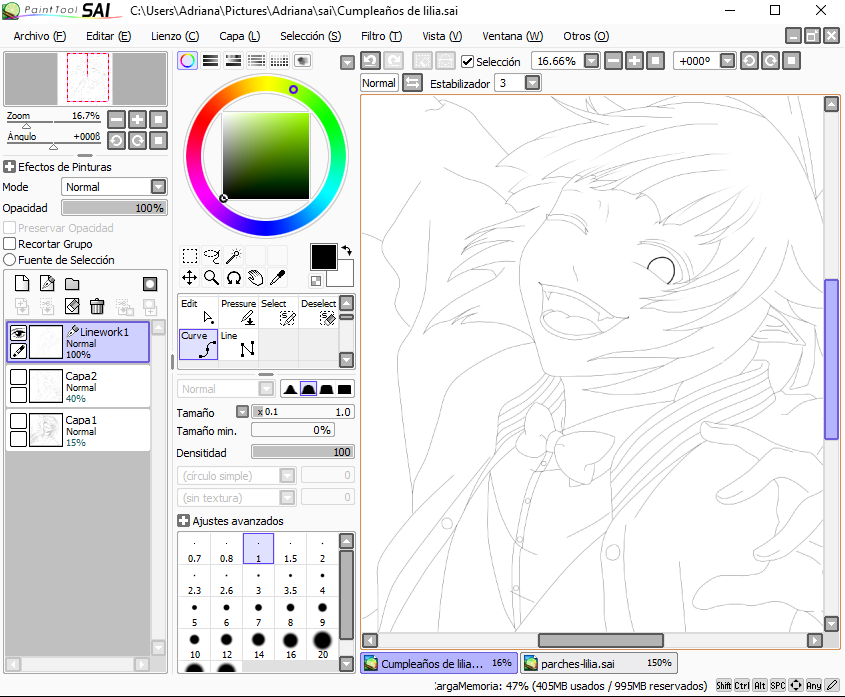The width and height of the screenshot is (845, 697).
Task: Select the move layer tool
Action: click(190, 278)
